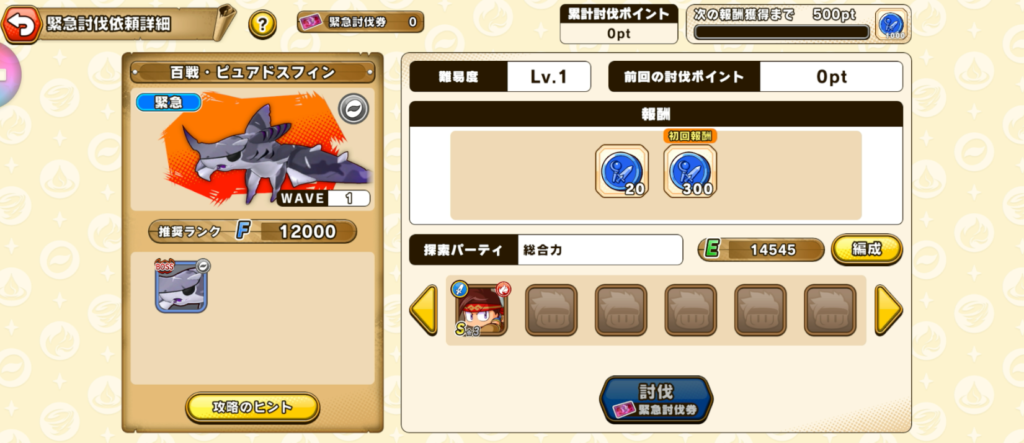Show previous party with left arrow
1024x443 pixels.
click(x=423, y=310)
